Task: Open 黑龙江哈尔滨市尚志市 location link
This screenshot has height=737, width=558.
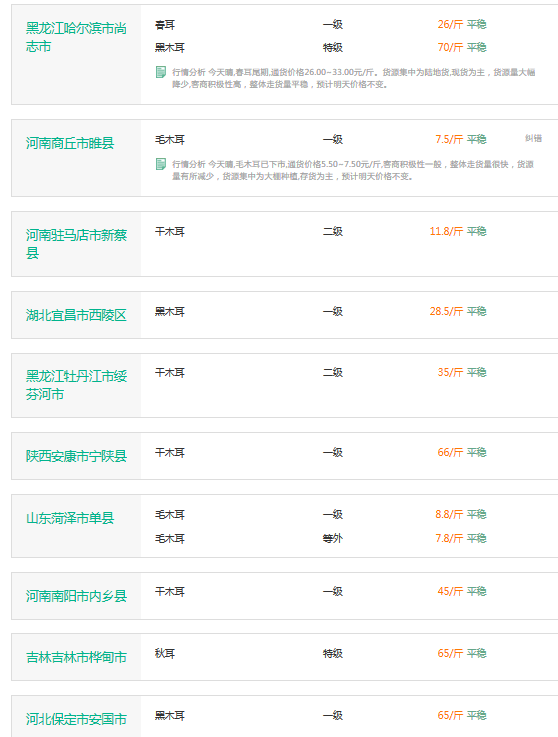Action: (76, 38)
